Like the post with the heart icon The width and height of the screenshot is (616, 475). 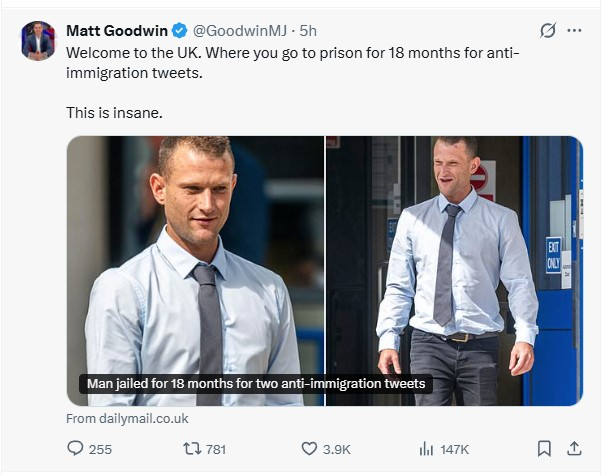click(x=309, y=449)
